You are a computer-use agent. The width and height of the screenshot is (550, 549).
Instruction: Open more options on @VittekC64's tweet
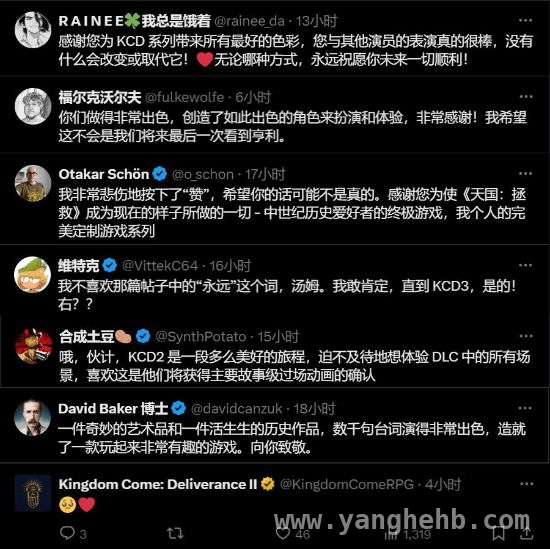(525, 265)
